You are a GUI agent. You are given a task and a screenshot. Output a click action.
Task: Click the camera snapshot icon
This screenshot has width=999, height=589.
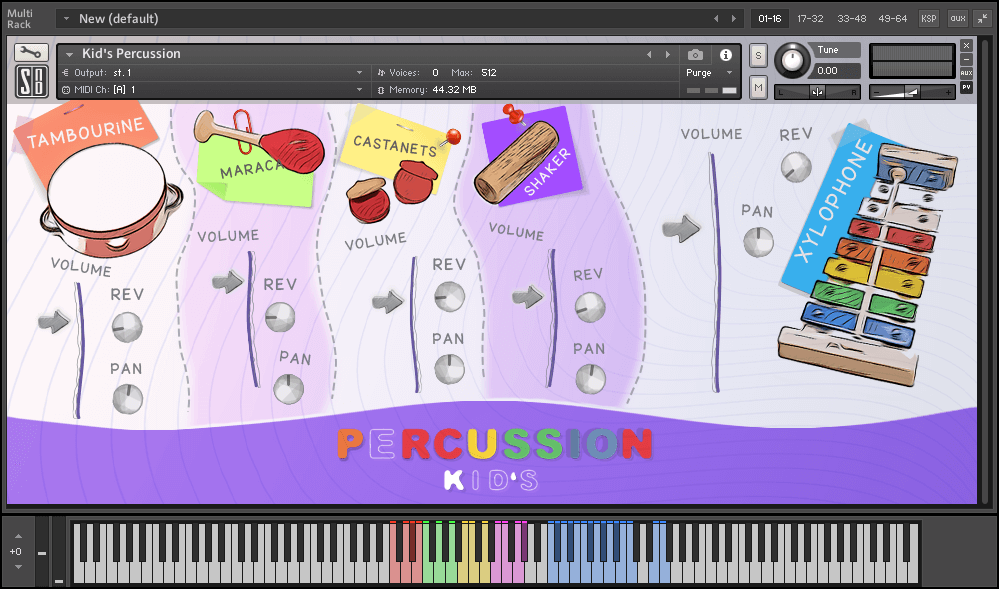pos(696,55)
